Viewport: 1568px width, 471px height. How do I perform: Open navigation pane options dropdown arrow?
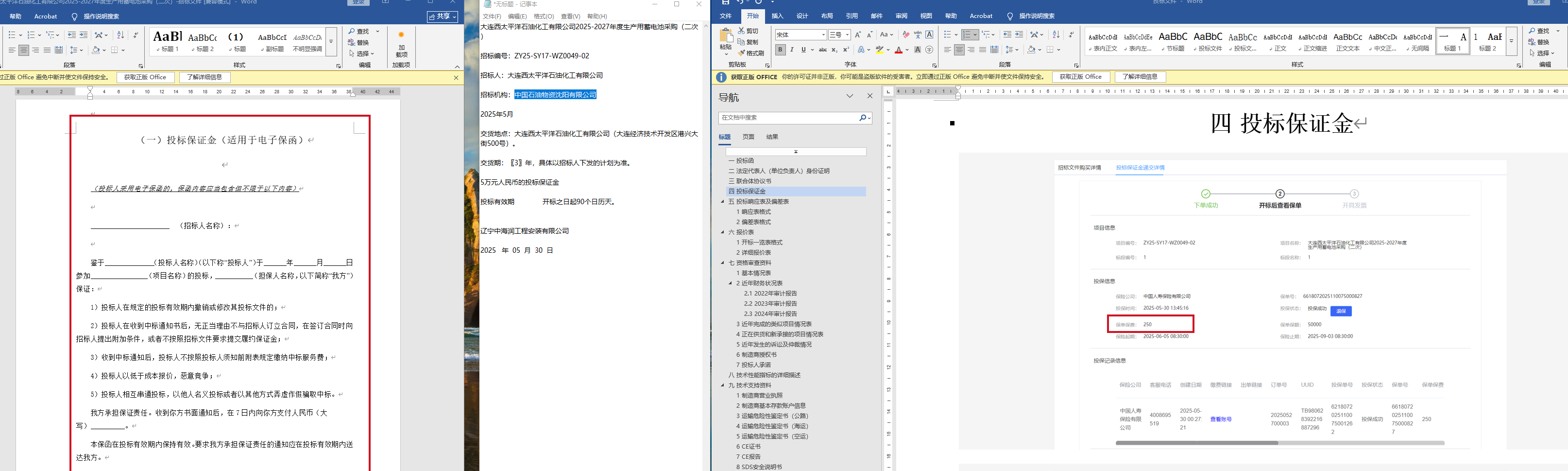tap(850, 96)
